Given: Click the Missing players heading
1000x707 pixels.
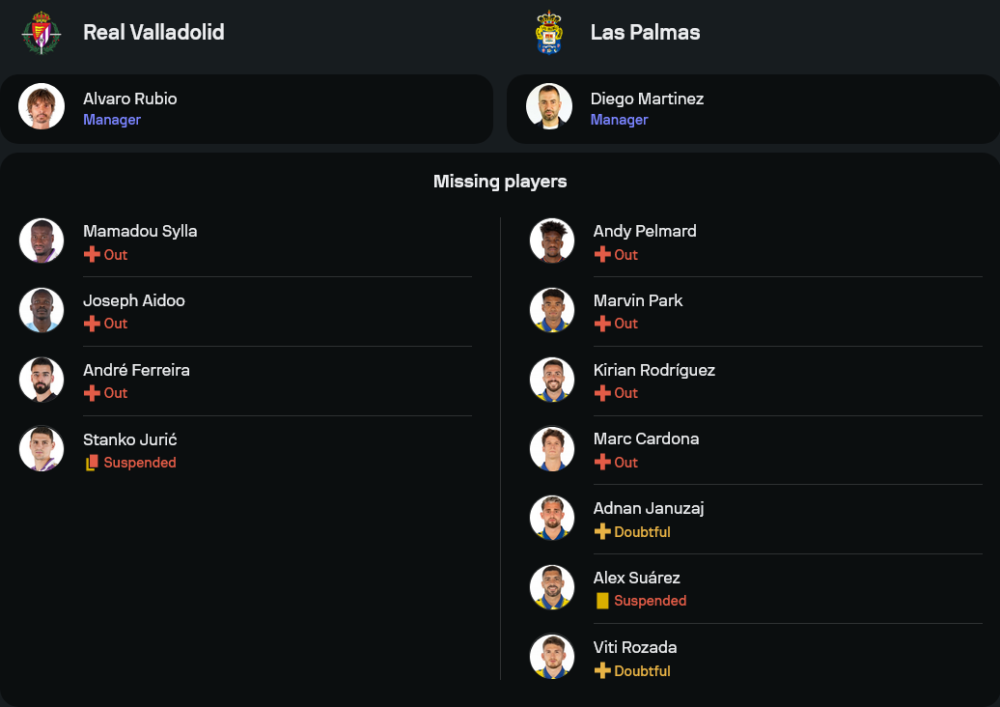Looking at the screenshot, I should tap(500, 182).
